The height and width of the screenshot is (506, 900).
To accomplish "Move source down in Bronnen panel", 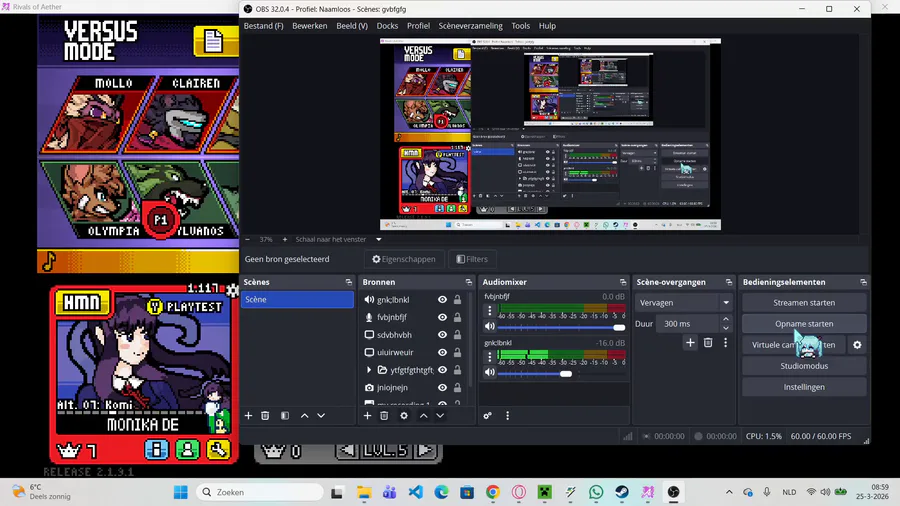I will 440,415.
